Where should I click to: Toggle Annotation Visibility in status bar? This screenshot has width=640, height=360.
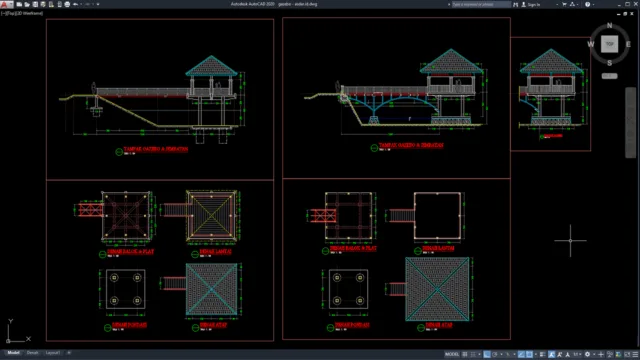(551, 355)
